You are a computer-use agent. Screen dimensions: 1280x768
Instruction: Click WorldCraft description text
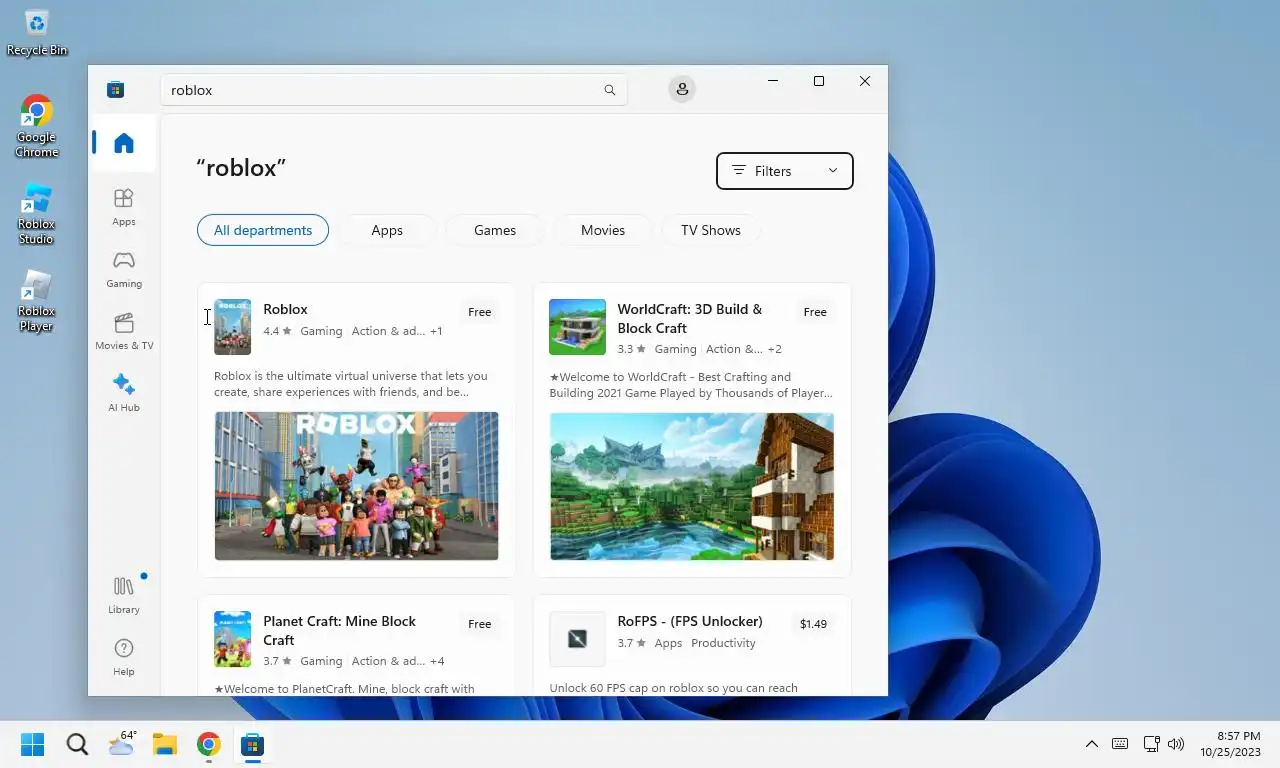[x=691, y=385]
